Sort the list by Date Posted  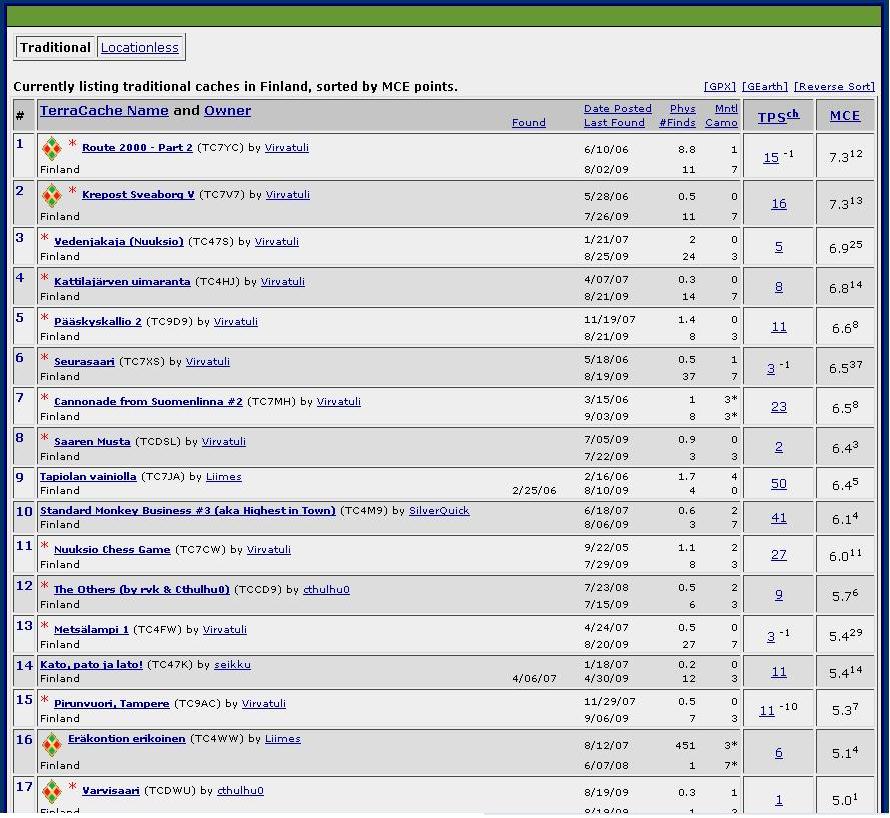click(x=617, y=108)
